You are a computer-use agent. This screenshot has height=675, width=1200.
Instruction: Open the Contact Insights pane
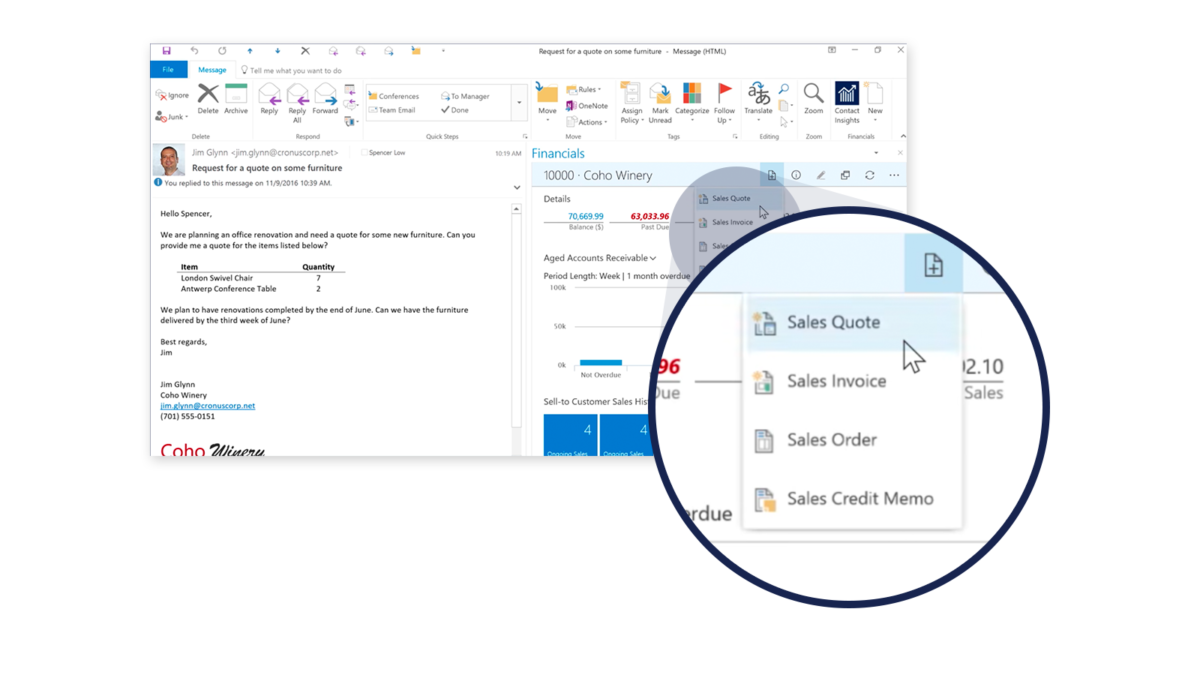[x=846, y=100]
